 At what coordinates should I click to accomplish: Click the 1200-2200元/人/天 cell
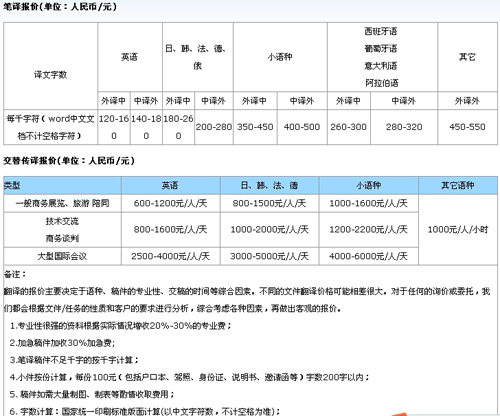(368, 230)
